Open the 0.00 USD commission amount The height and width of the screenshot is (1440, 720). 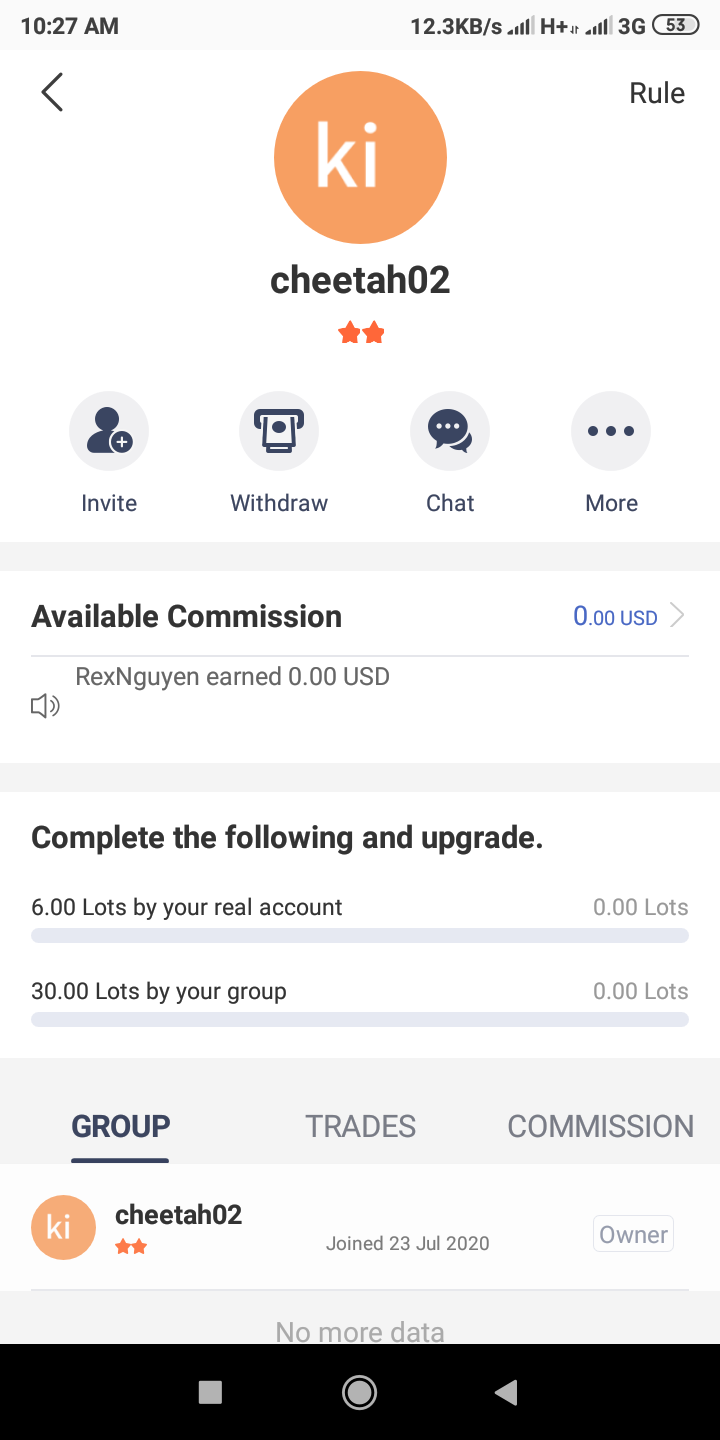coord(615,616)
